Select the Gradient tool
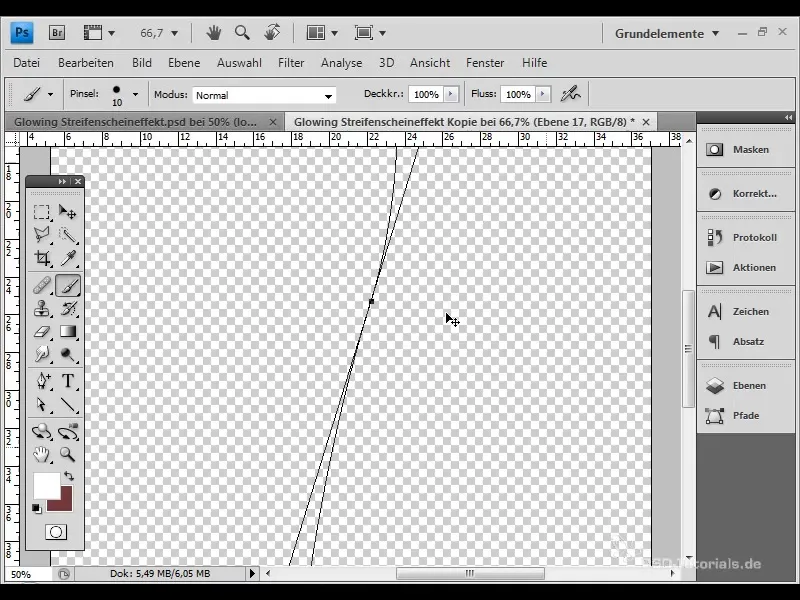Image resolution: width=800 pixels, height=600 pixels. pyautogui.click(x=68, y=332)
